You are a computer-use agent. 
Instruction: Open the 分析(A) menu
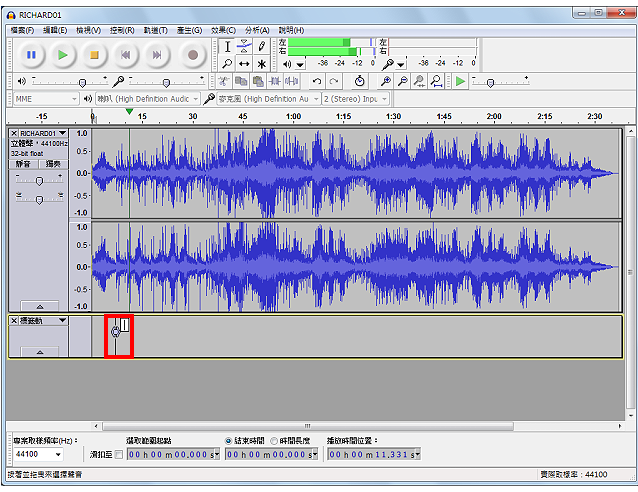click(x=257, y=30)
